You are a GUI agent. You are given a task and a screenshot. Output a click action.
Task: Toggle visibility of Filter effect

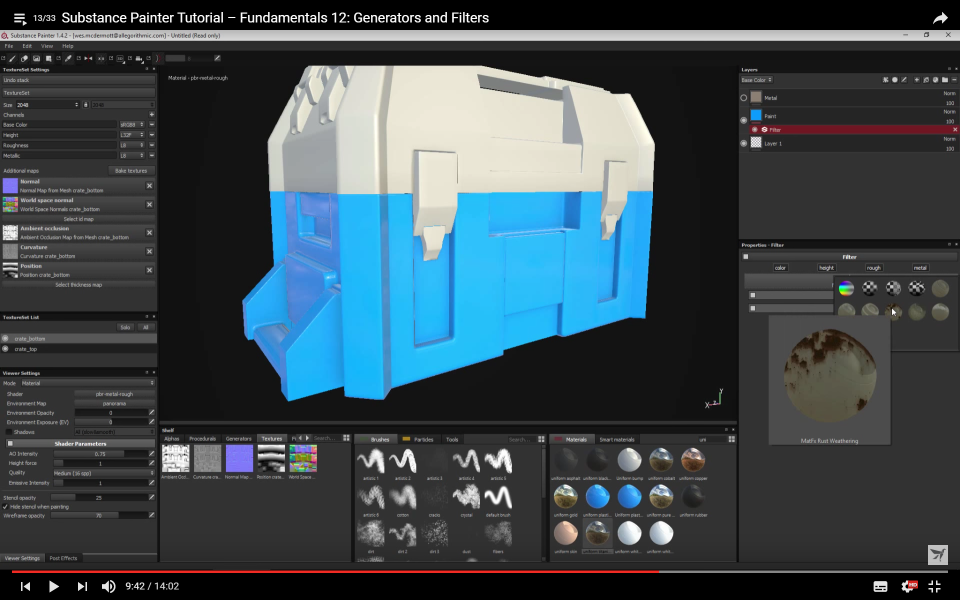pyautogui.click(x=754, y=130)
